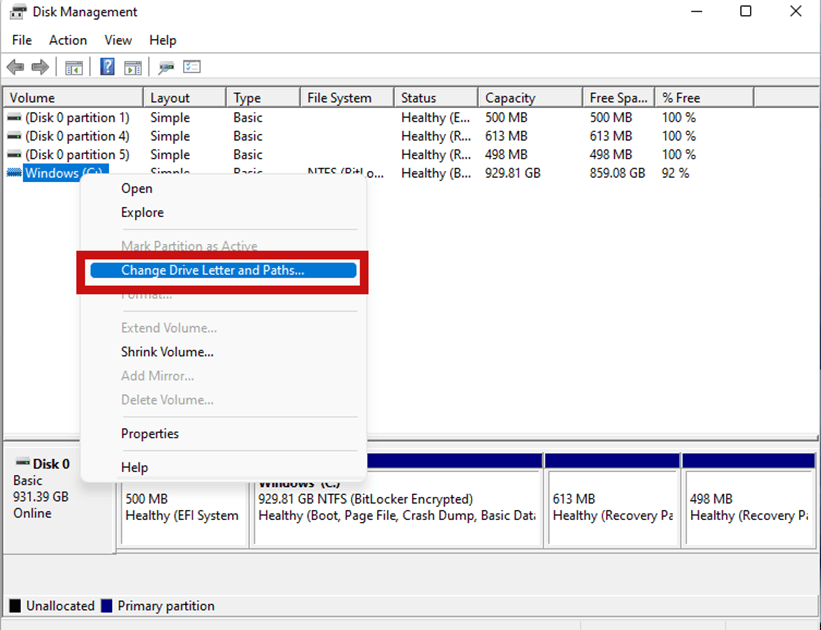Select Shrink Volume in context menu

click(x=167, y=352)
